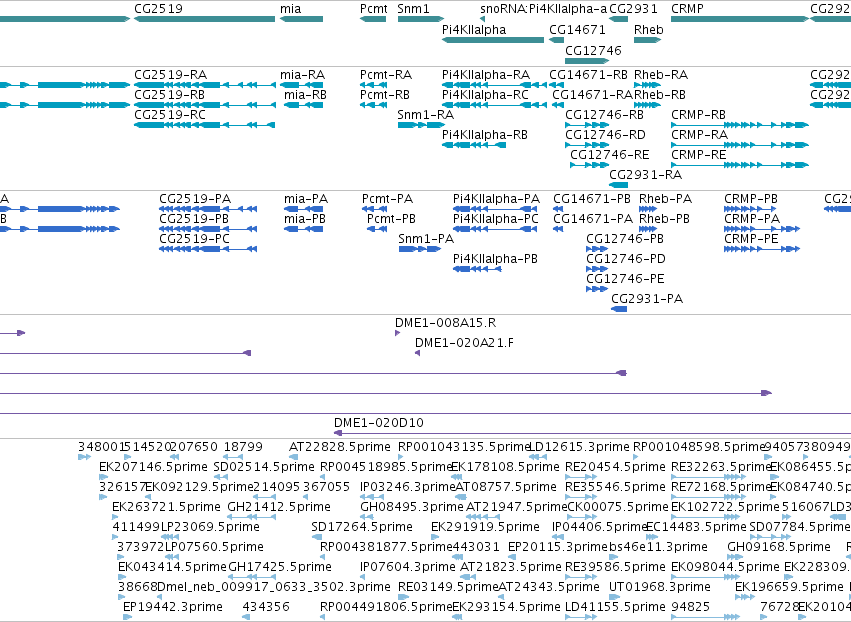Click the Rheb-RA transcript
The width and height of the screenshot is (851, 622).
click(x=647, y=85)
